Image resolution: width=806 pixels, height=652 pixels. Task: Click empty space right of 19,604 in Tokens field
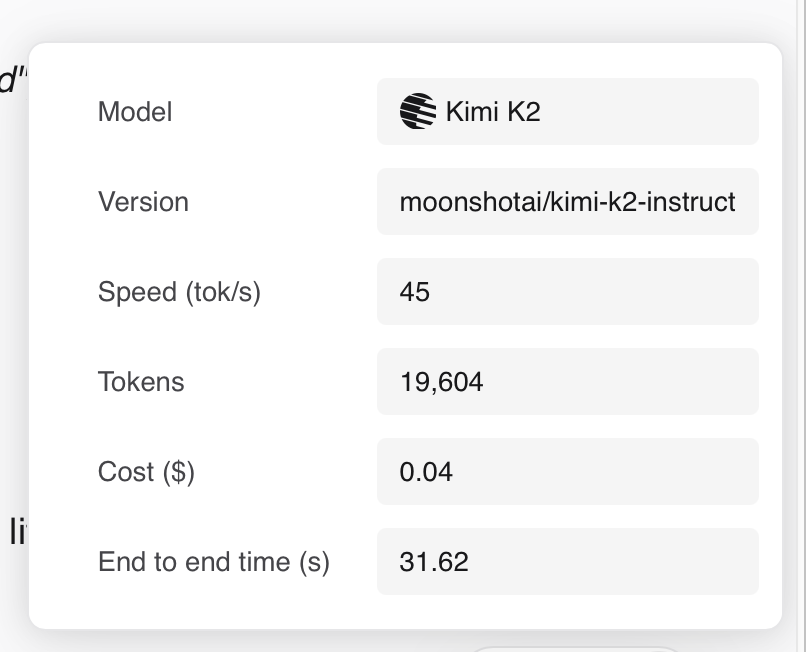[x=620, y=382]
